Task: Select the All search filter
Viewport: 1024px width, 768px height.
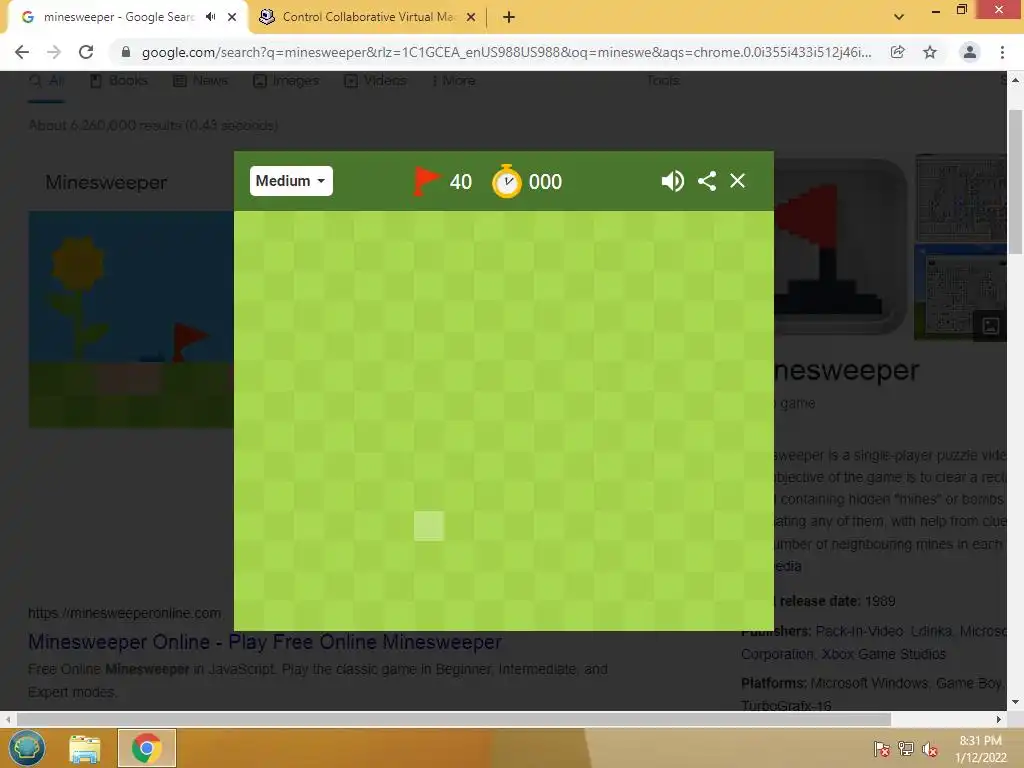Action: click(47, 81)
